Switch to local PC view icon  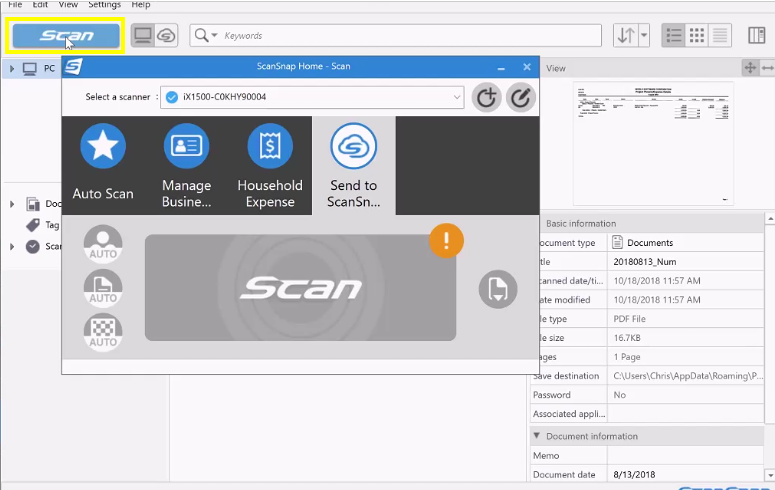tap(143, 36)
